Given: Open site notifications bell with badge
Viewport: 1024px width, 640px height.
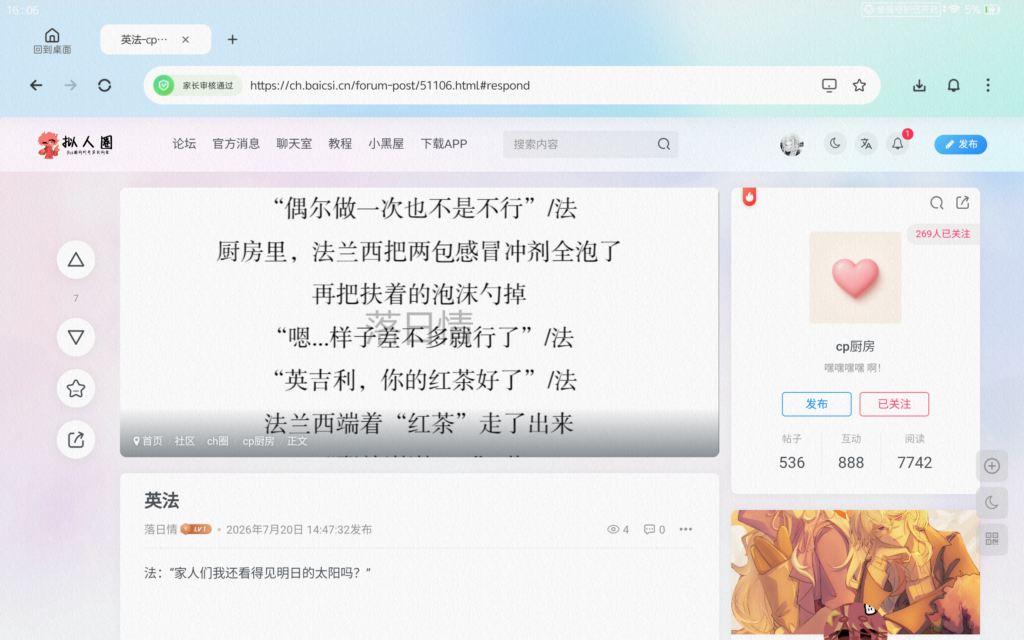Looking at the screenshot, I should point(898,144).
